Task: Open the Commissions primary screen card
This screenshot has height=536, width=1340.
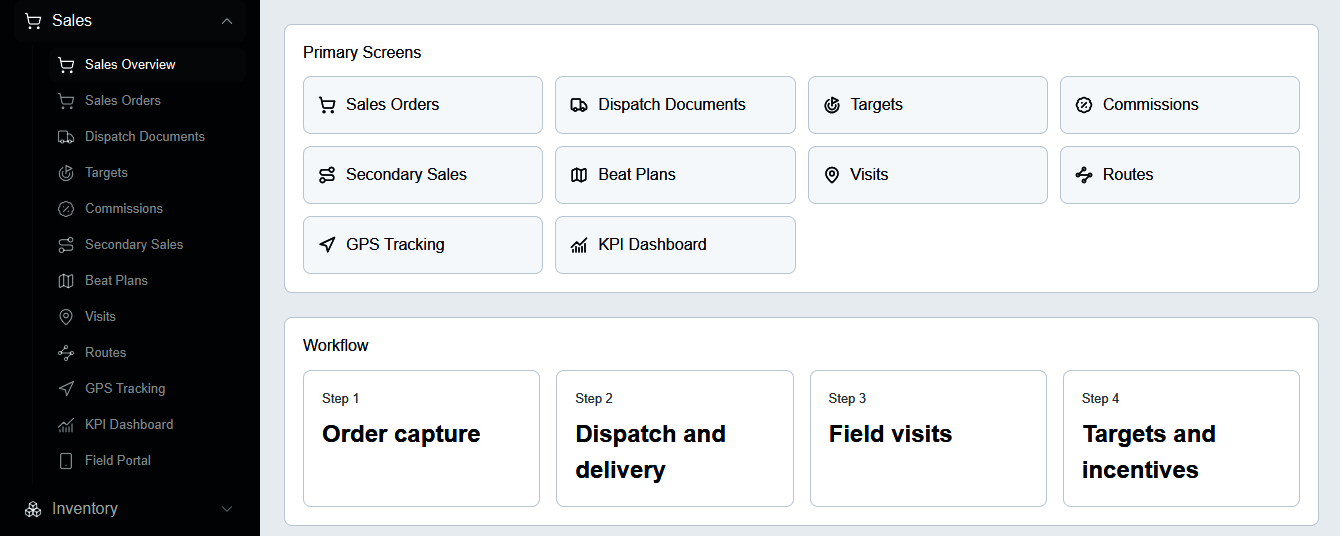Action: (1180, 105)
